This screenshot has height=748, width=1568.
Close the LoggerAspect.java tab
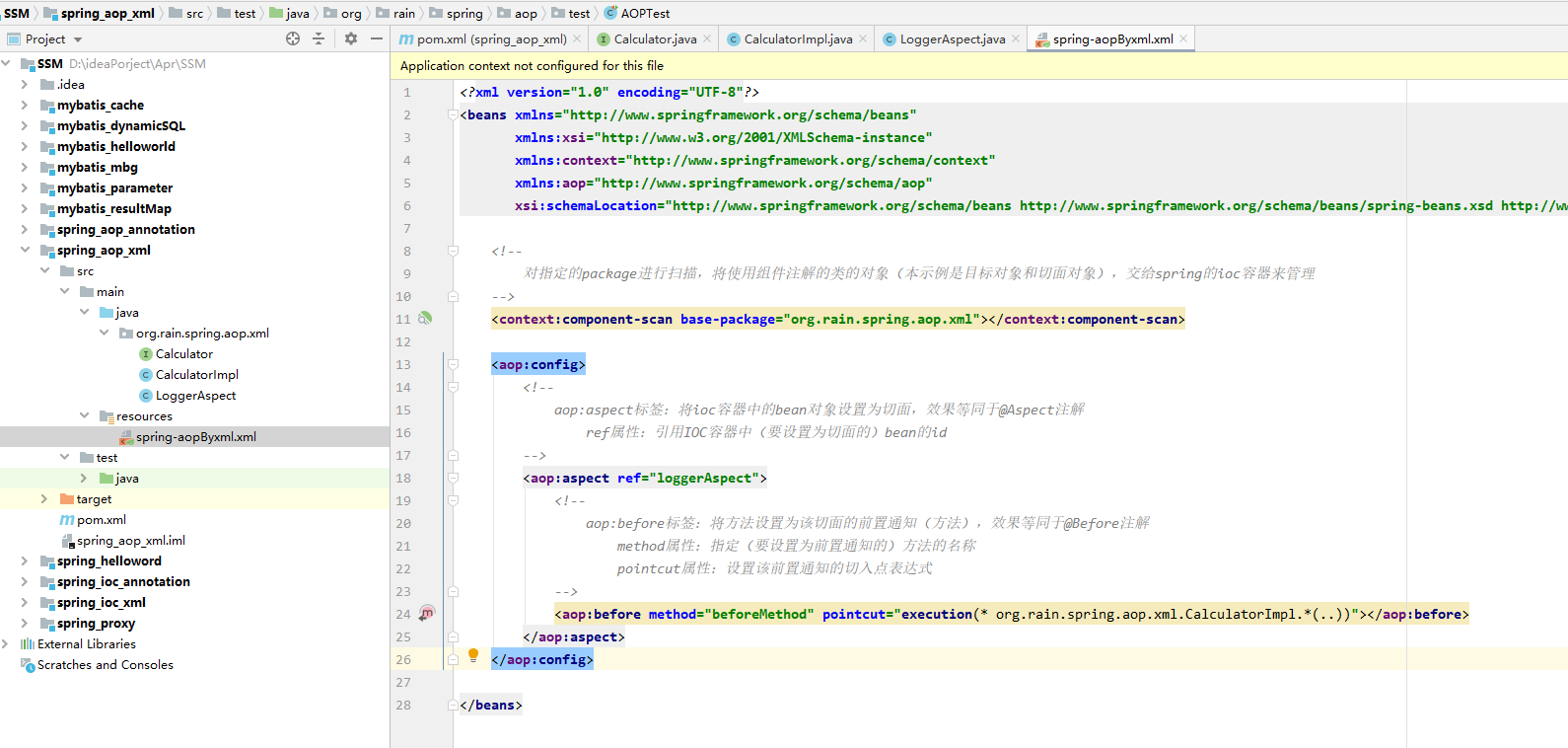[x=1016, y=39]
